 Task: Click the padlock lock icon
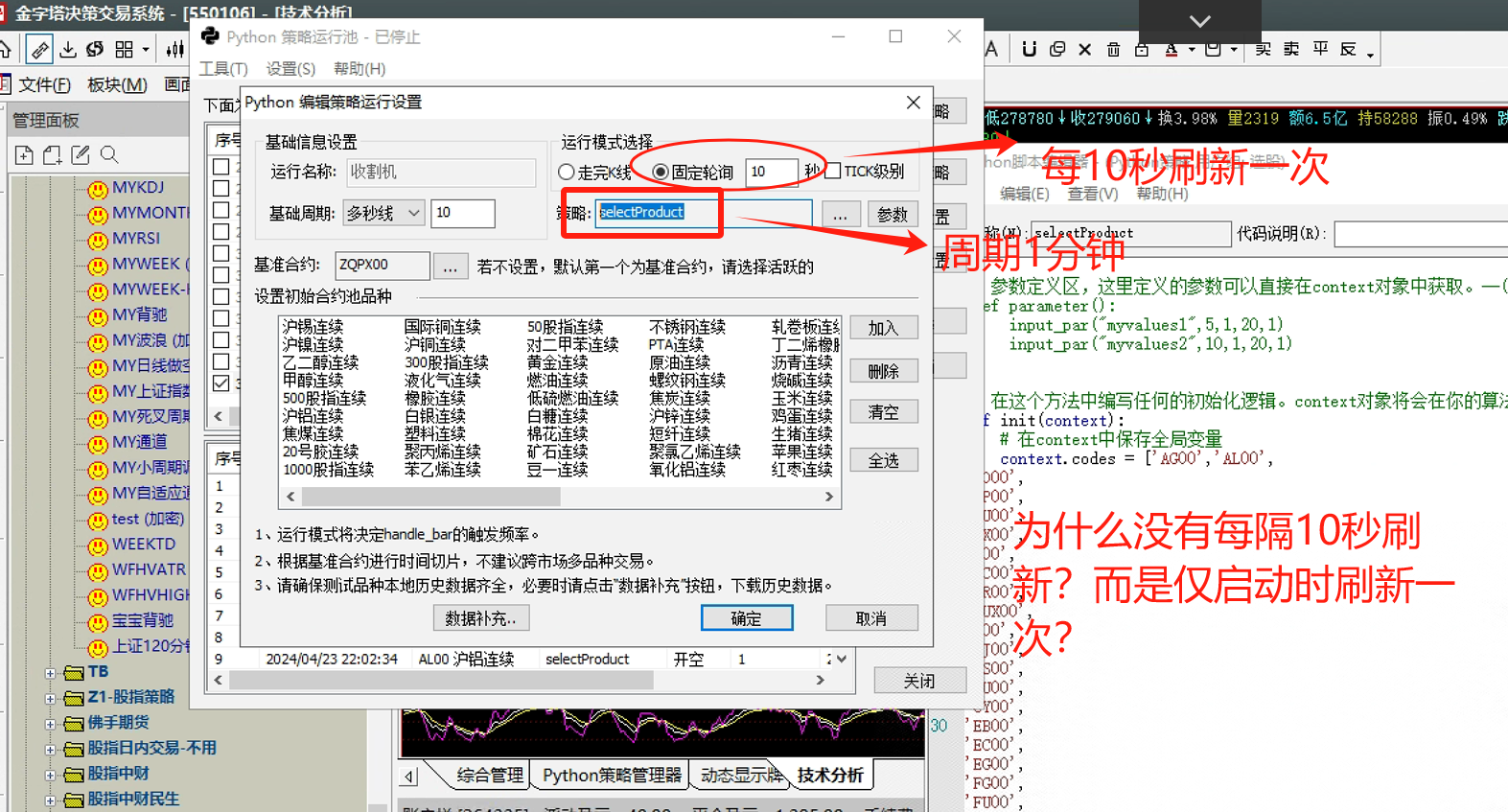(1141, 49)
